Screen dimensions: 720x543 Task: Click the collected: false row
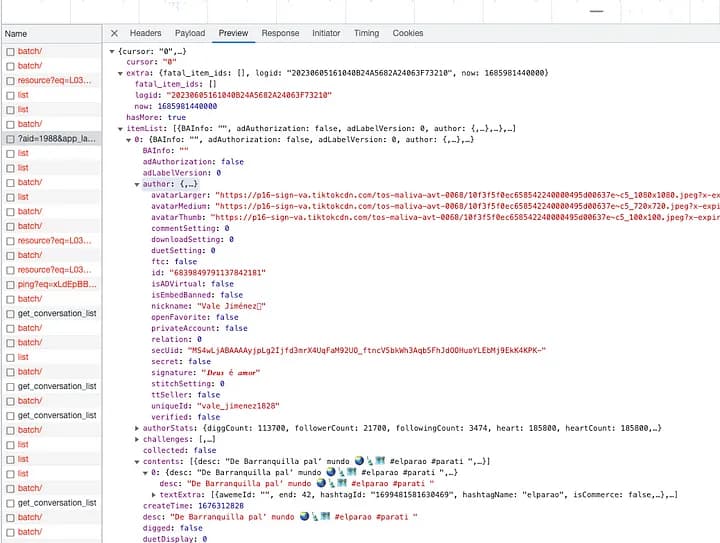180,450
